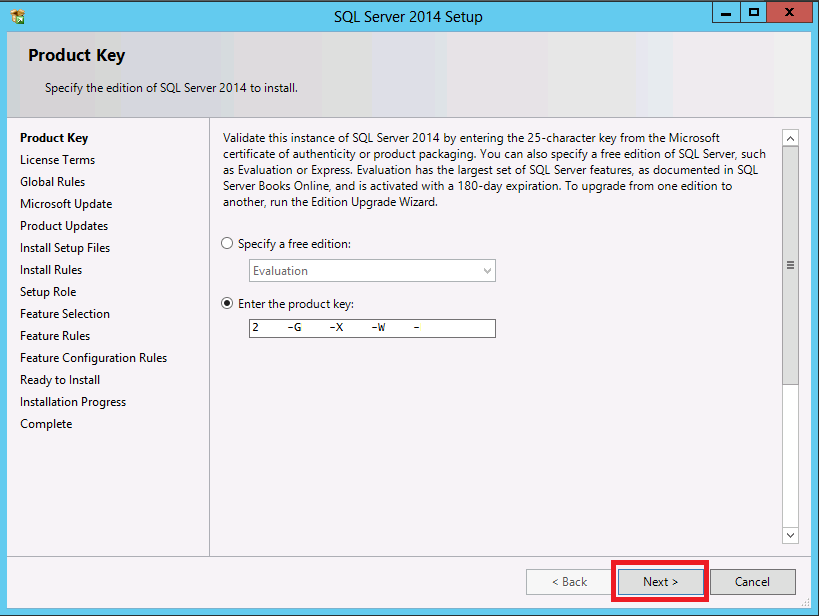Click the Install Rules step
The height and width of the screenshot is (616, 819).
click(51, 270)
